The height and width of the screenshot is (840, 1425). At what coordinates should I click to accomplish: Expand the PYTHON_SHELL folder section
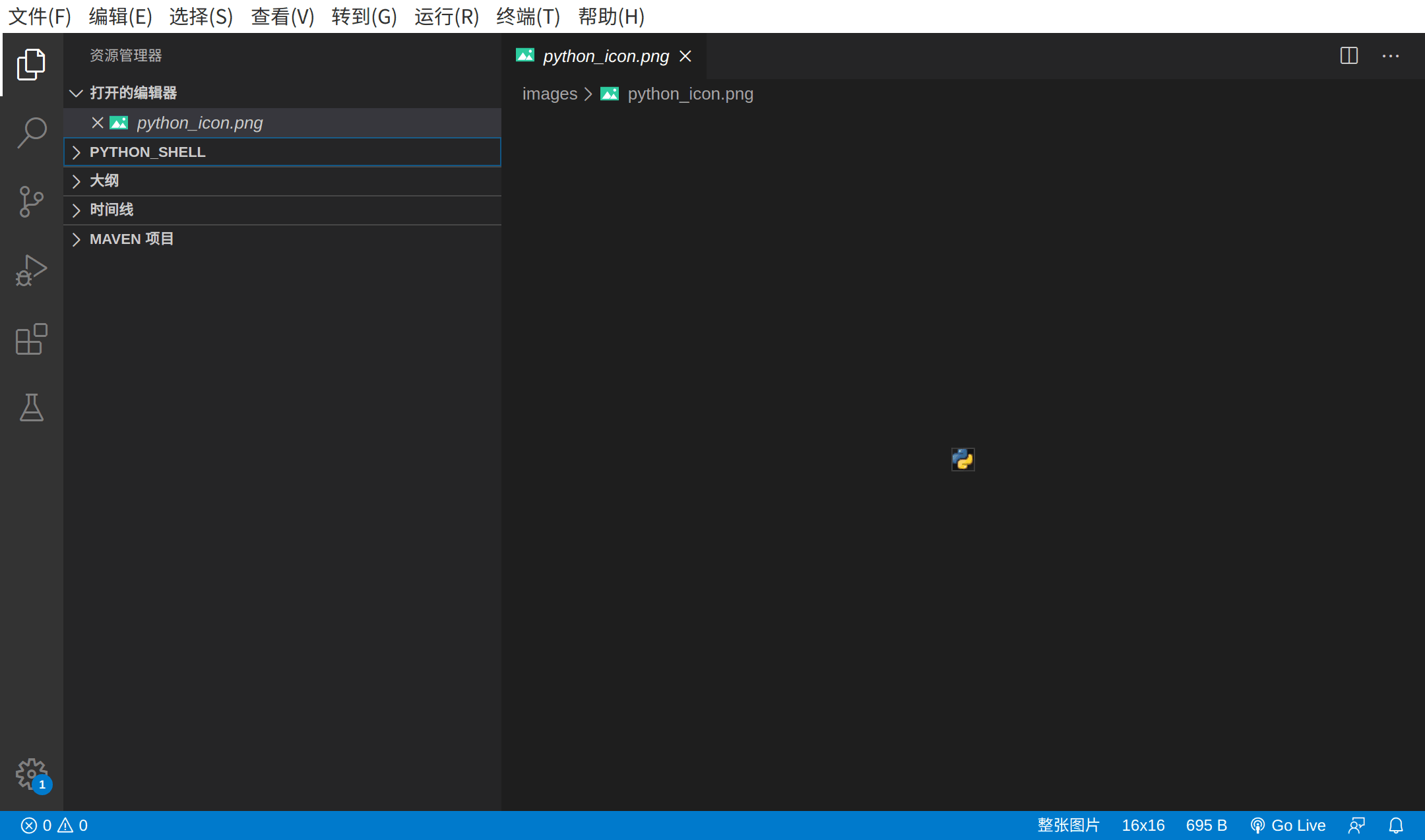pos(282,152)
